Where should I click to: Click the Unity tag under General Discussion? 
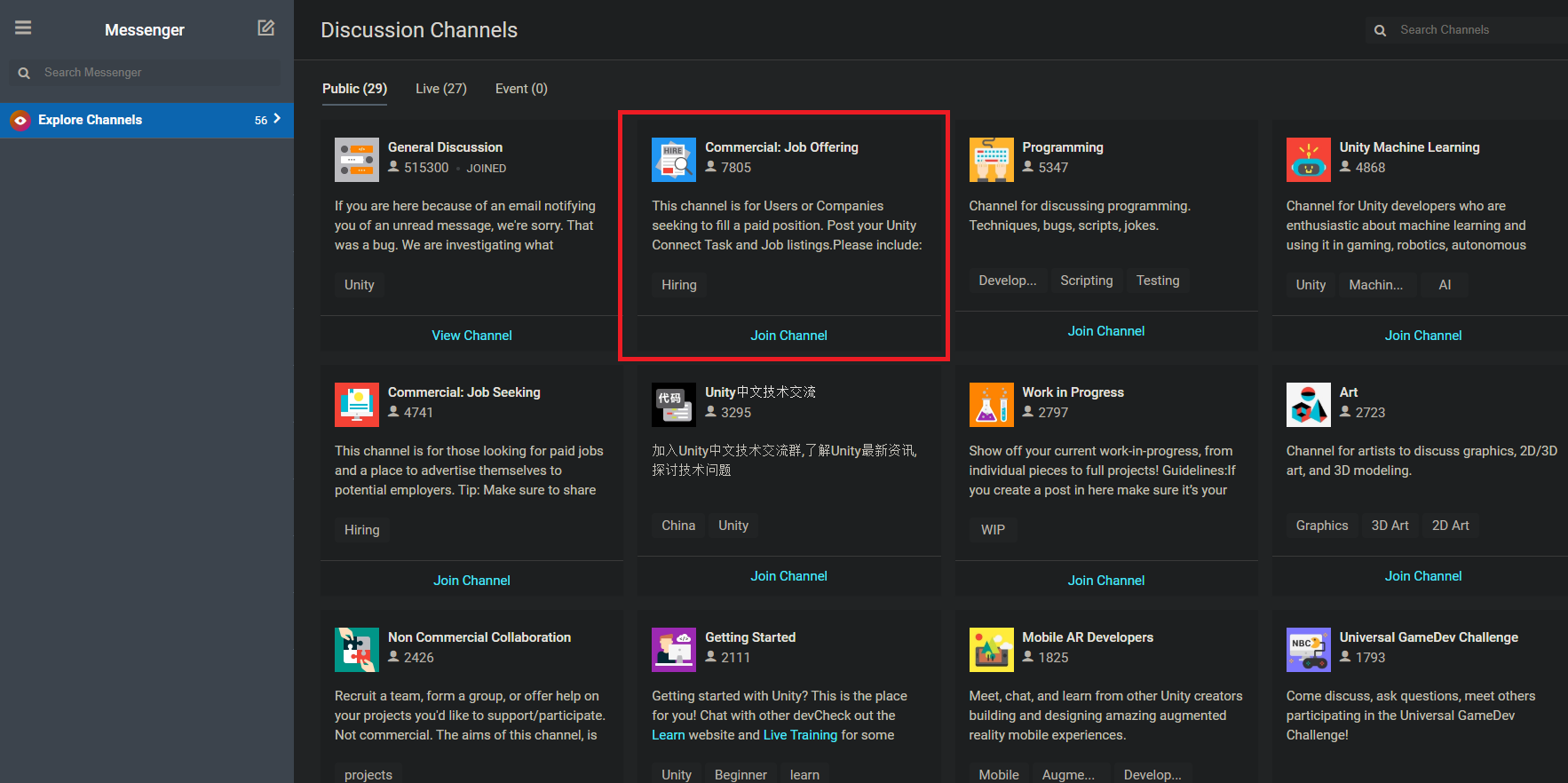[x=360, y=285]
